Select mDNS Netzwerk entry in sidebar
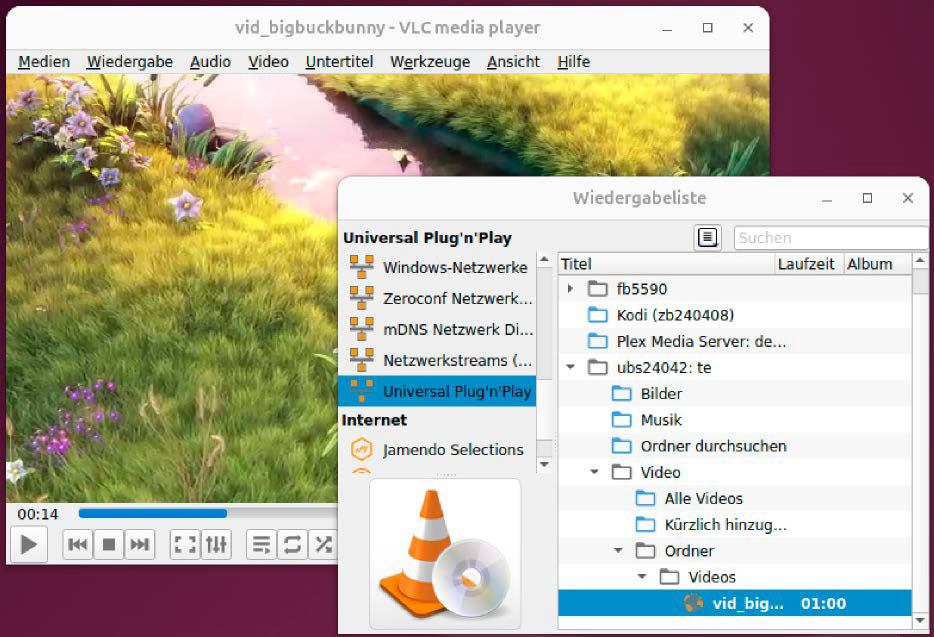The image size is (934, 637). 437,329
